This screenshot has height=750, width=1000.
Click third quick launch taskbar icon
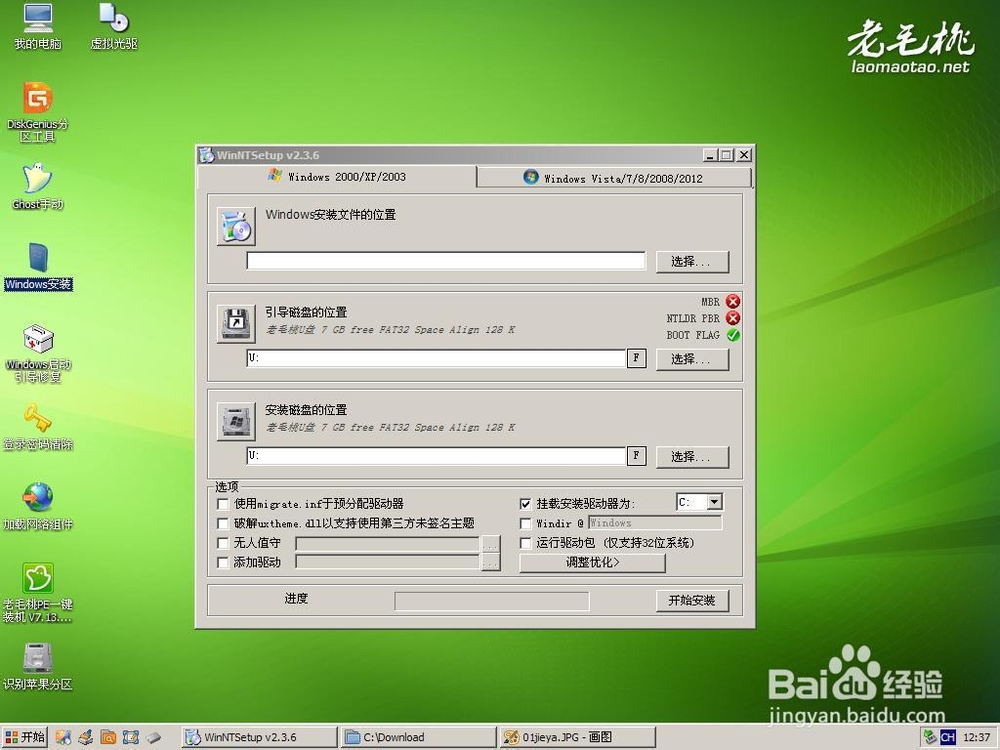click(x=108, y=738)
